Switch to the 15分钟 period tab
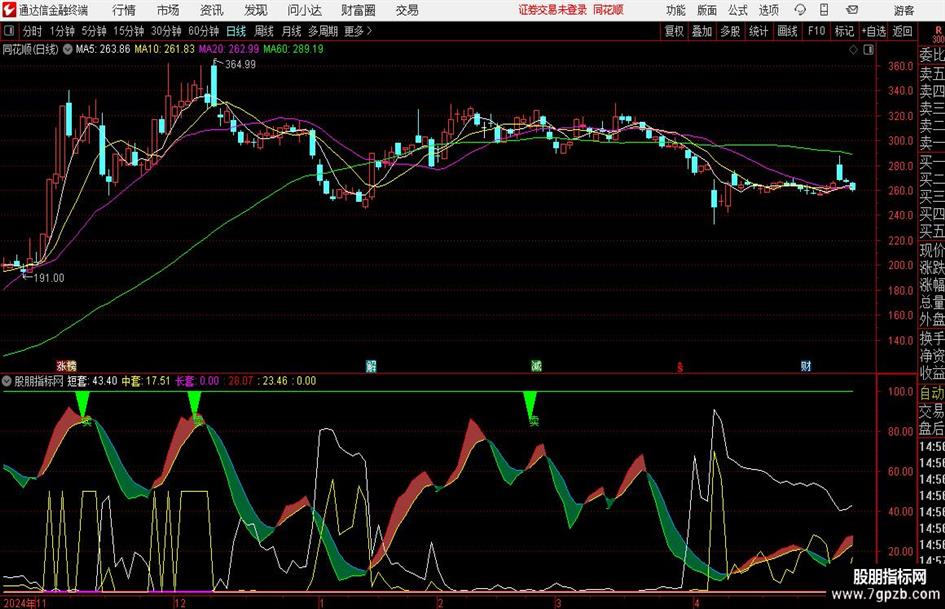The height and width of the screenshot is (609, 945). pyautogui.click(x=129, y=31)
